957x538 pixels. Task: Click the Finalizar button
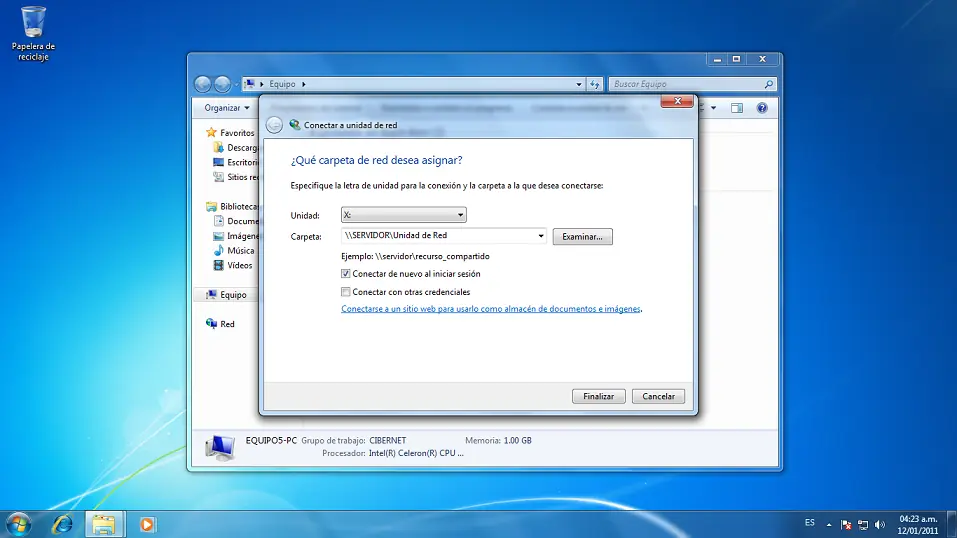click(598, 396)
